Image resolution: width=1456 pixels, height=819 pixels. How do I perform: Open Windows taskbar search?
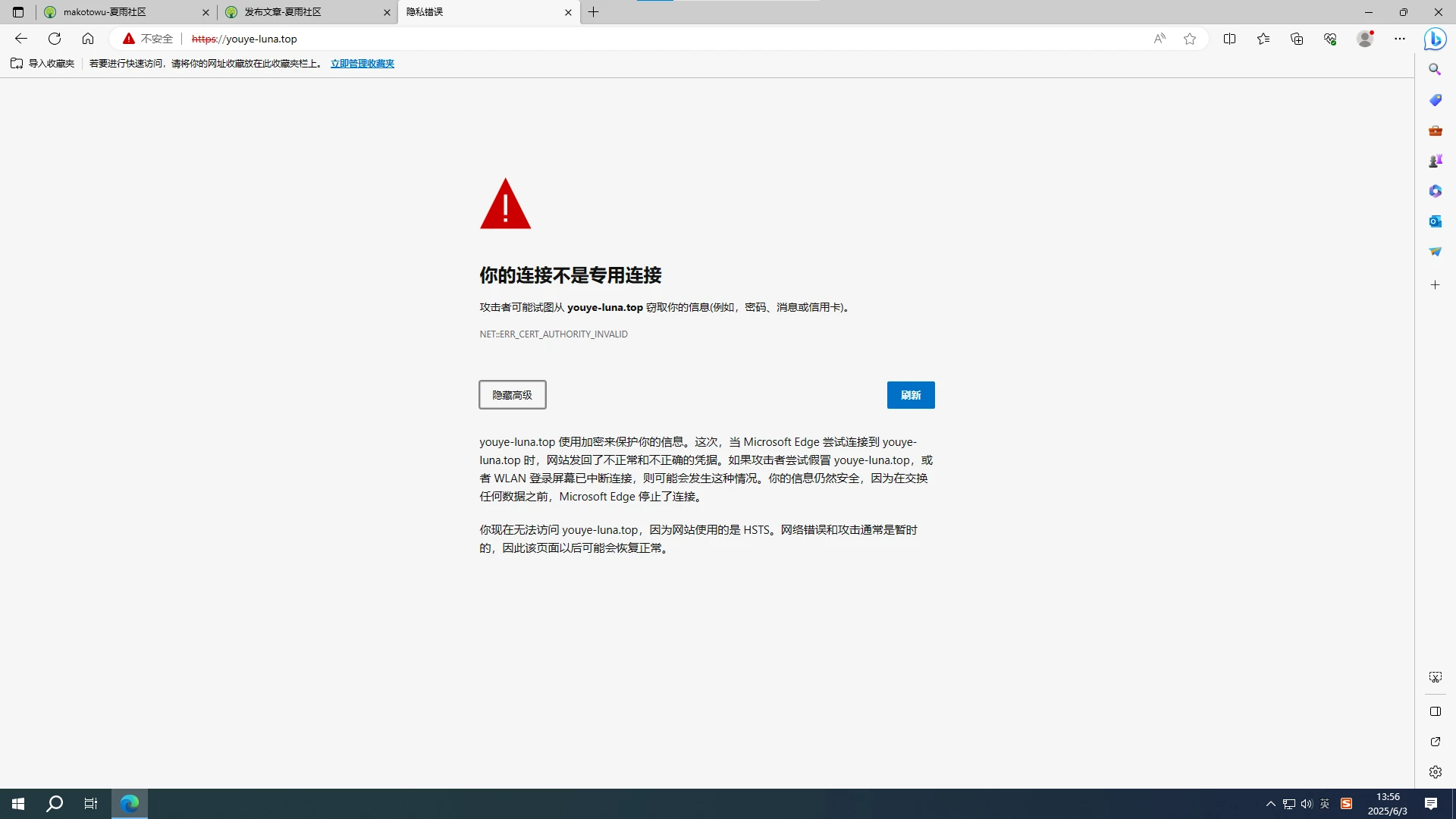point(55,804)
